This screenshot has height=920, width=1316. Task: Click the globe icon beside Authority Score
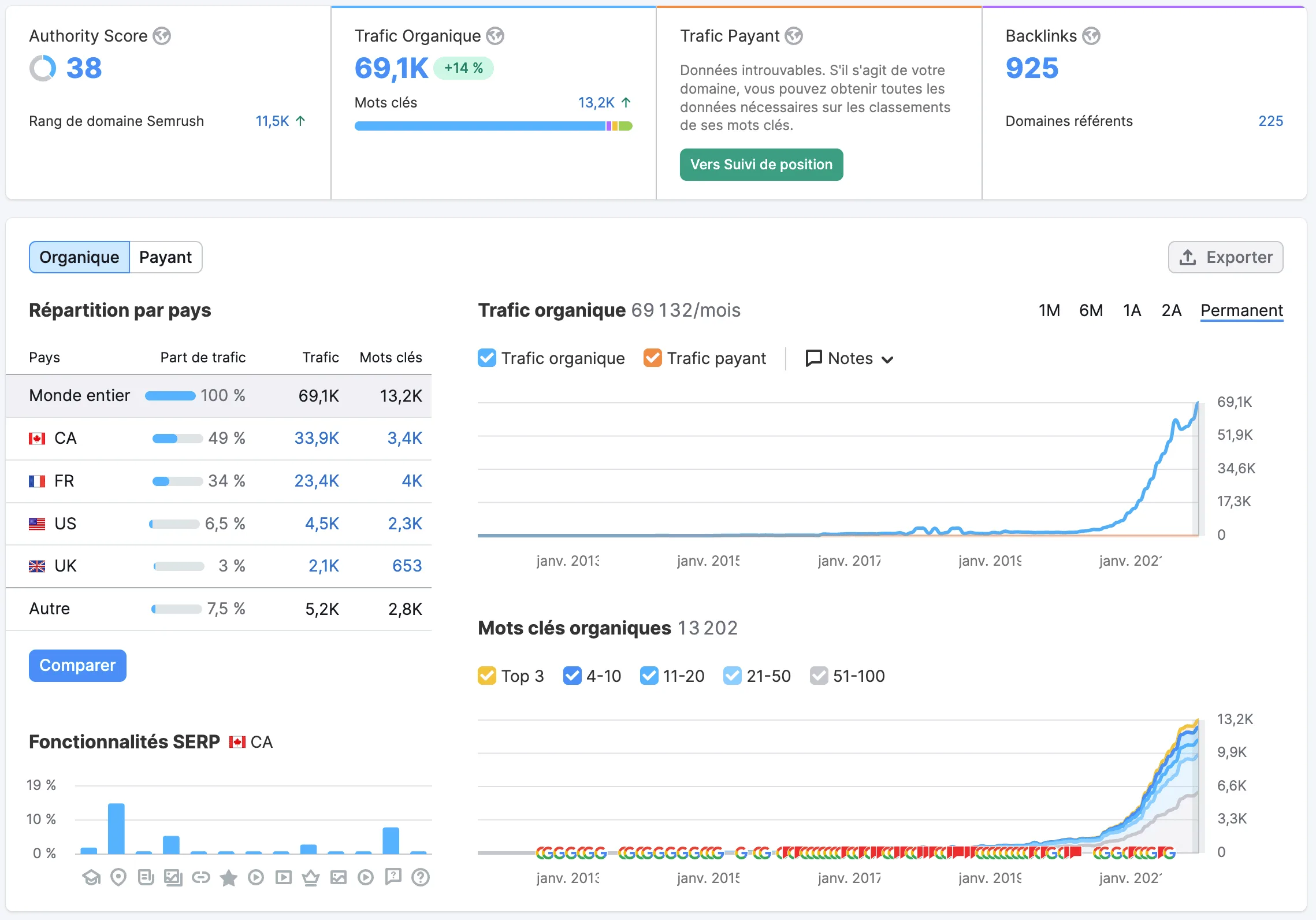coord(162,36)
